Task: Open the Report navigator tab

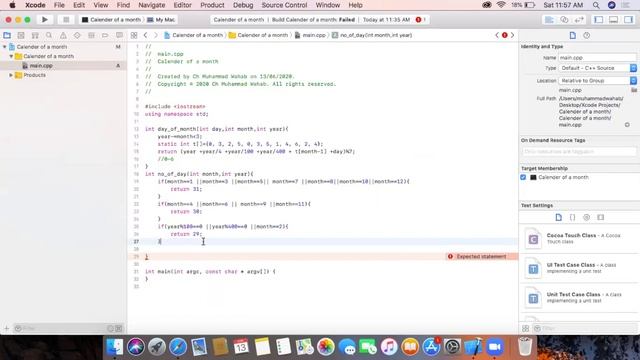Action: click(x=119, y=36)
